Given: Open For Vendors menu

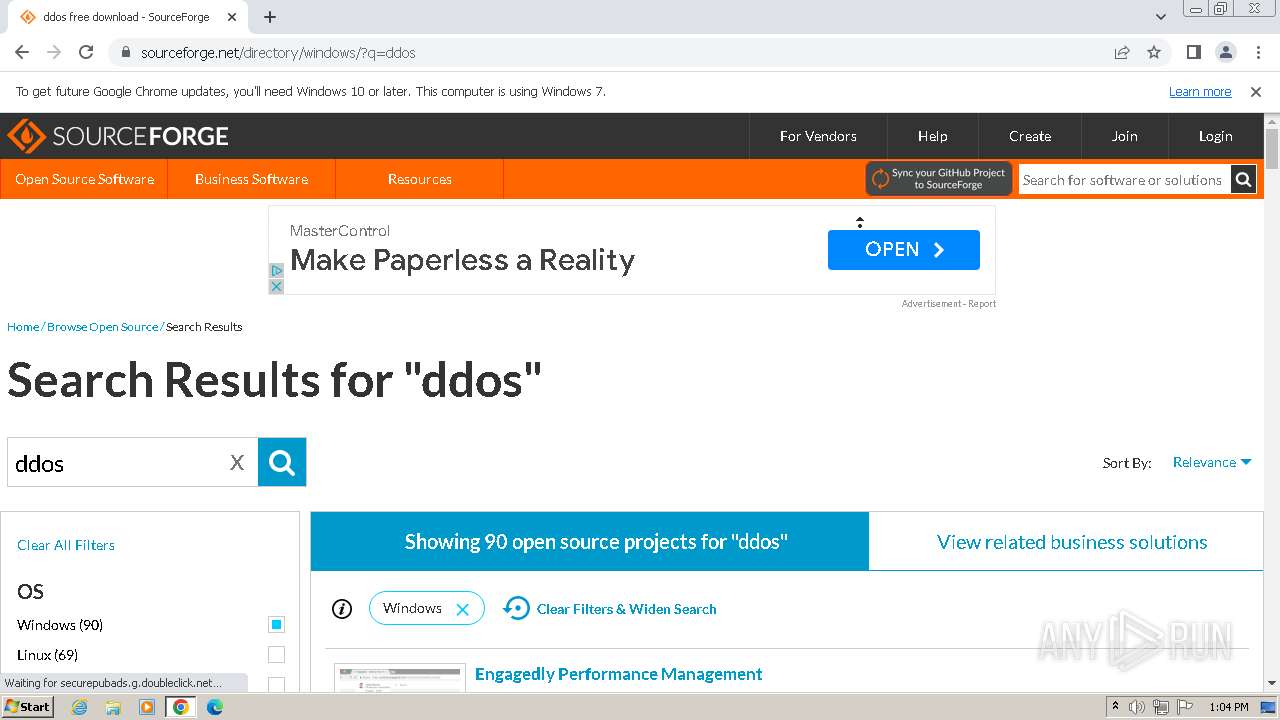Looking at the screenshot, I should pos(818,136).
